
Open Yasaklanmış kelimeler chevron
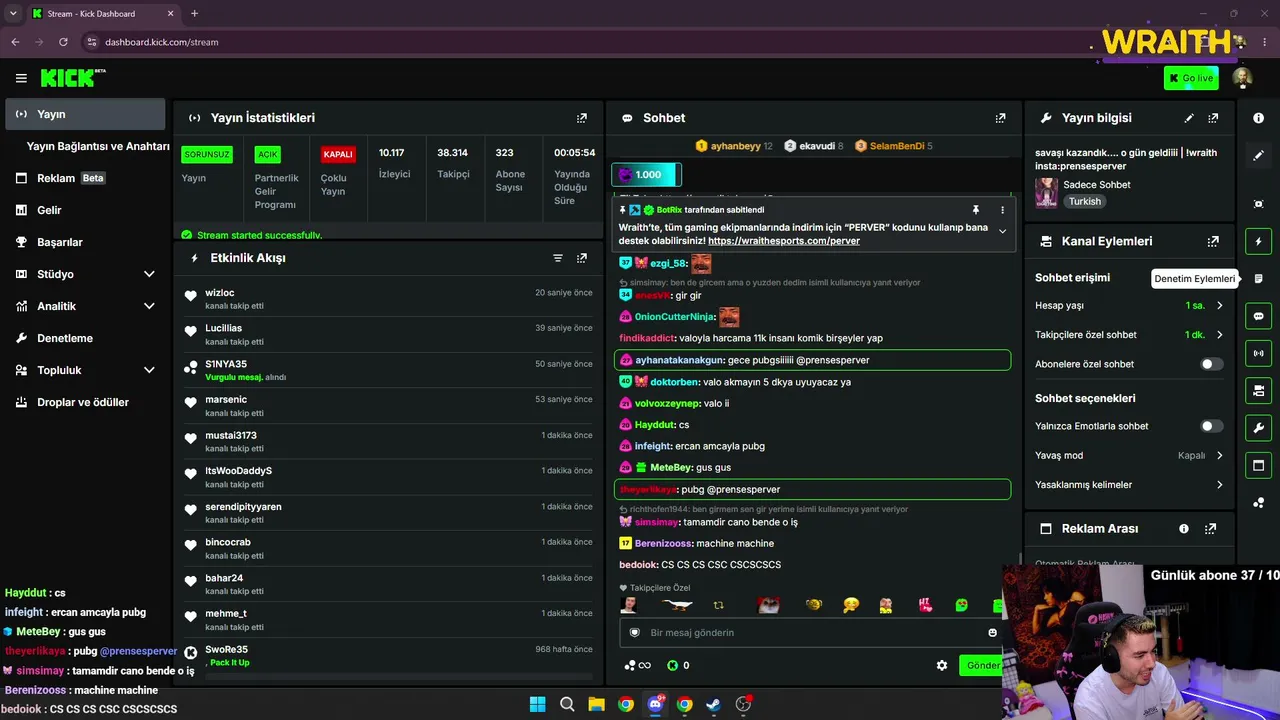coord(1219,485)
